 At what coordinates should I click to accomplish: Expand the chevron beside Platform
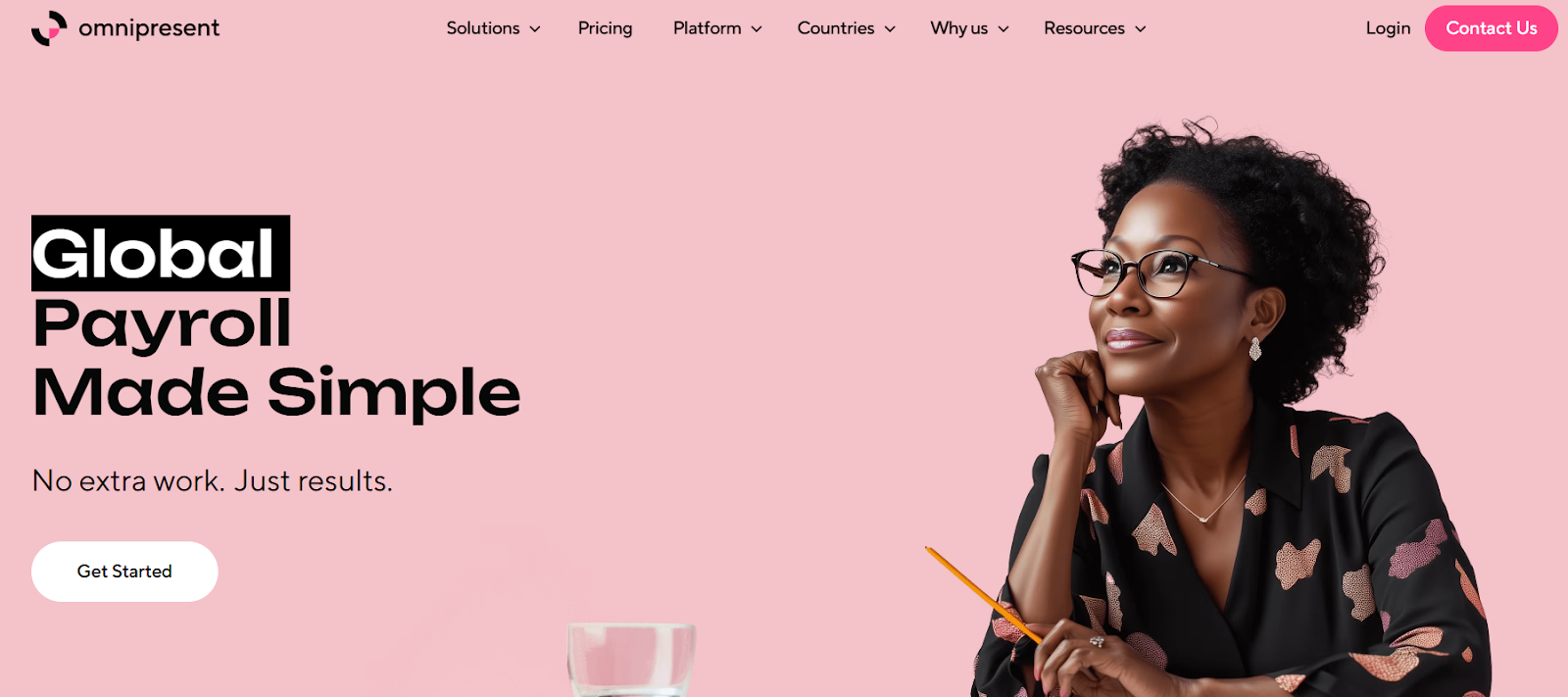point(757,29)
